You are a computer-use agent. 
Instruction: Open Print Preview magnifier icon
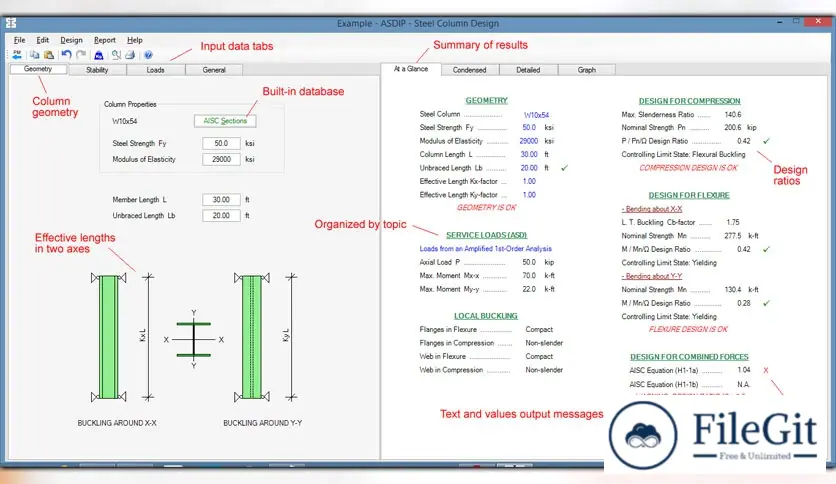click(116, 54)
